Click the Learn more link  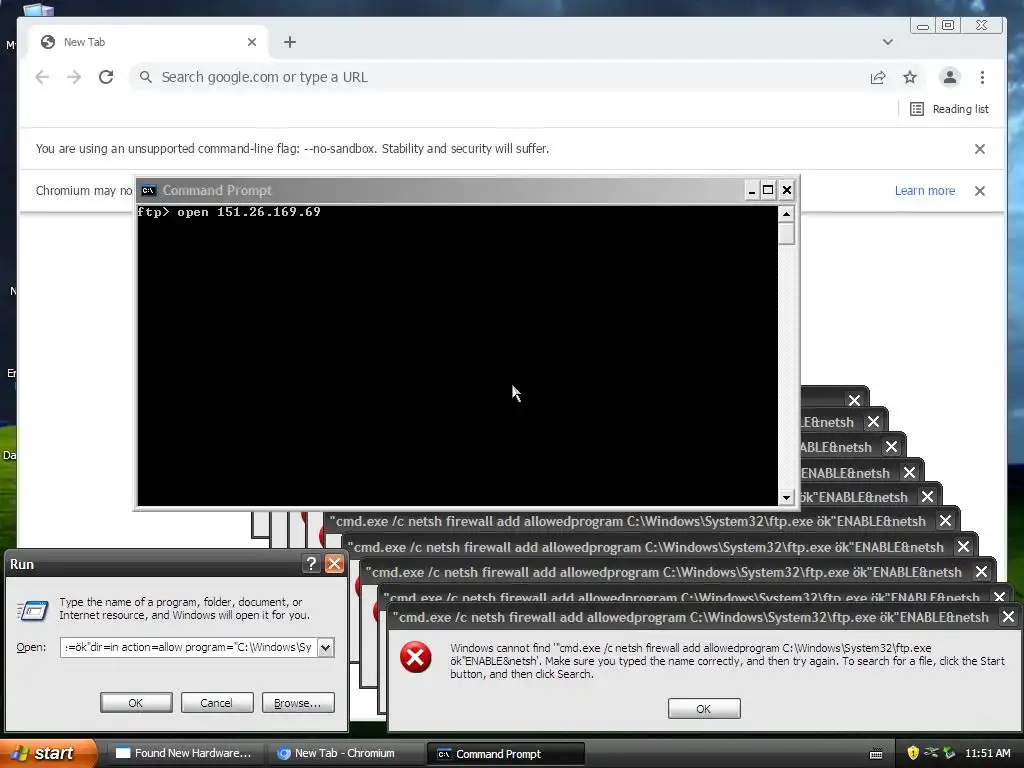coord(925,191)
